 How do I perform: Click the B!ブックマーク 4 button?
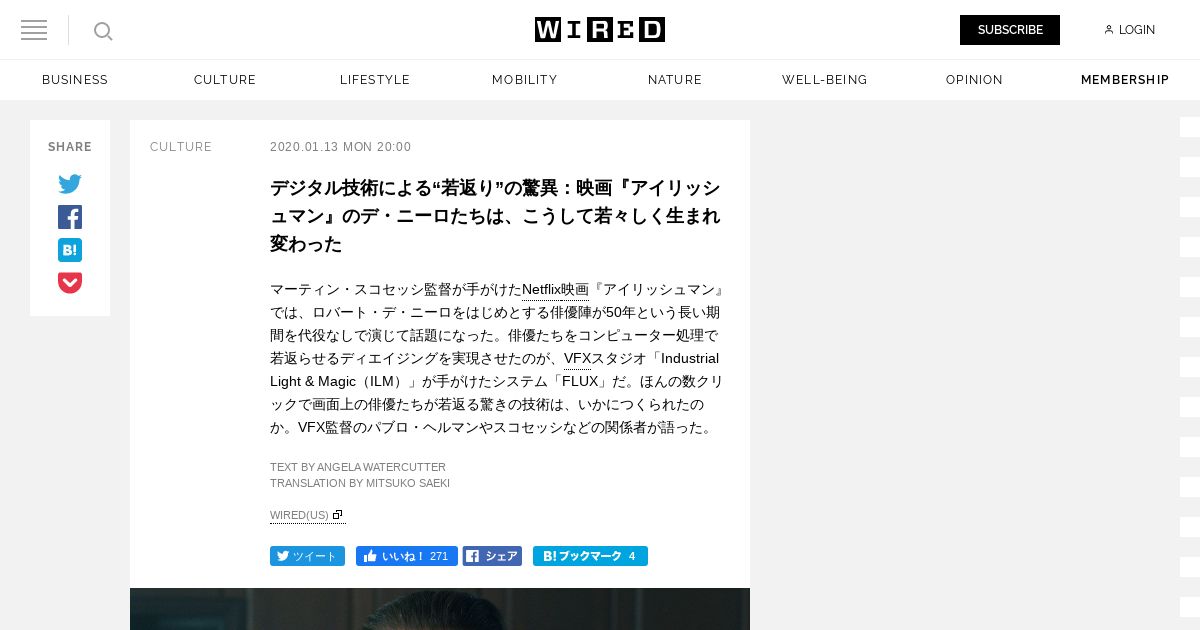coord(590,556)
